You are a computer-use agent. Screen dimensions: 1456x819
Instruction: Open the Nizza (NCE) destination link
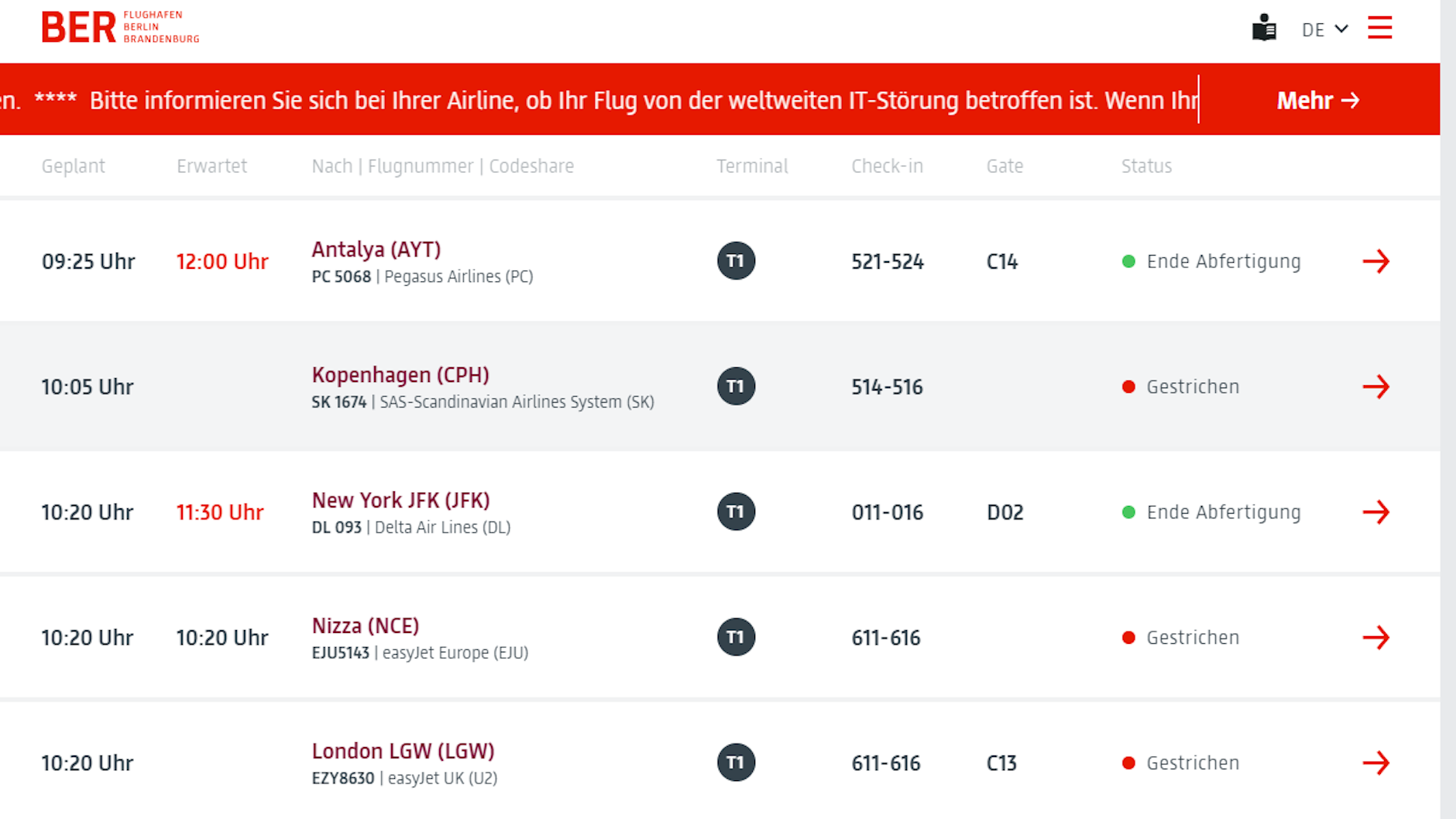[x=365, y=626]
